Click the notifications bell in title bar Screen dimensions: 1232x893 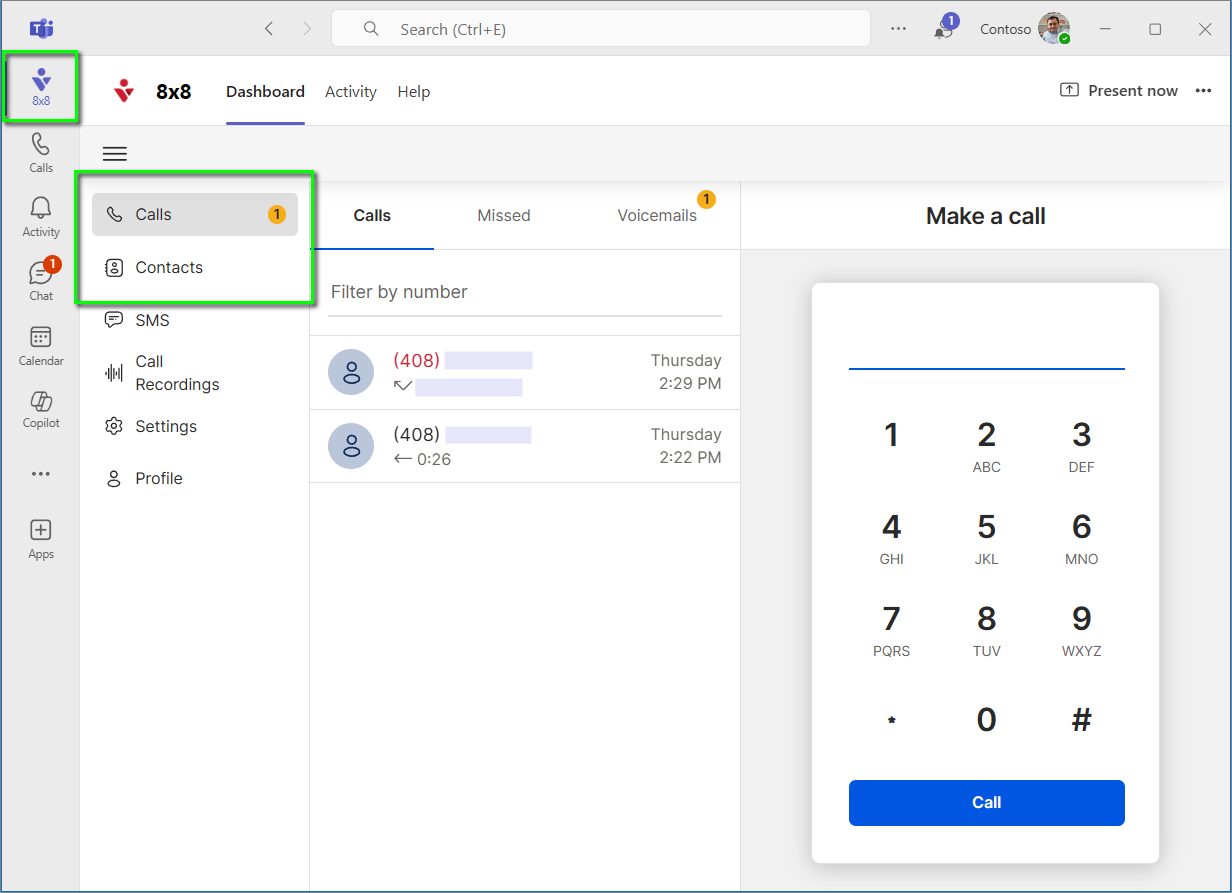tap(943, 29)
